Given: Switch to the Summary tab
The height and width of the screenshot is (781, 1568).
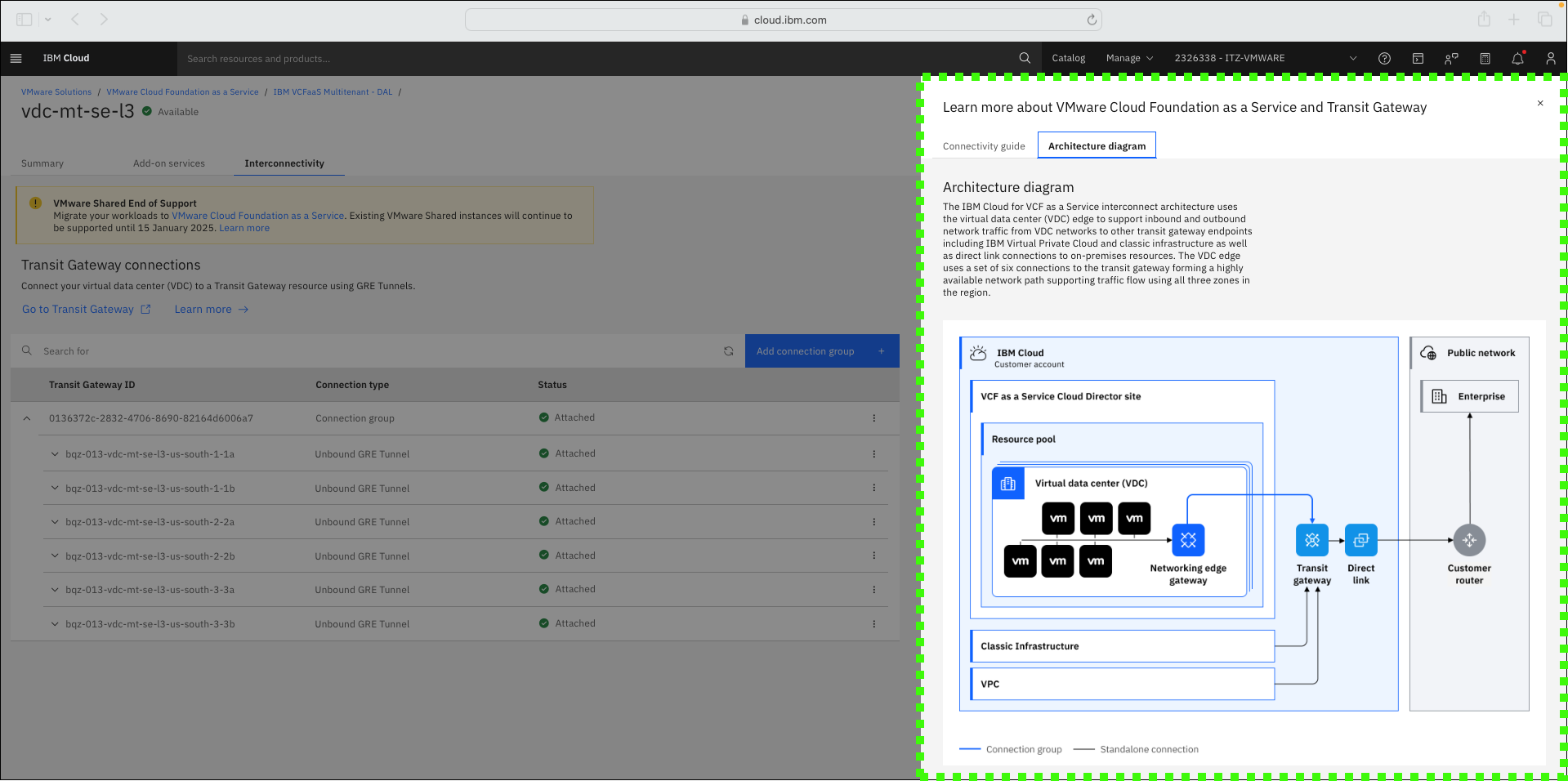Looking at the screenshot, I should [42, 163].
